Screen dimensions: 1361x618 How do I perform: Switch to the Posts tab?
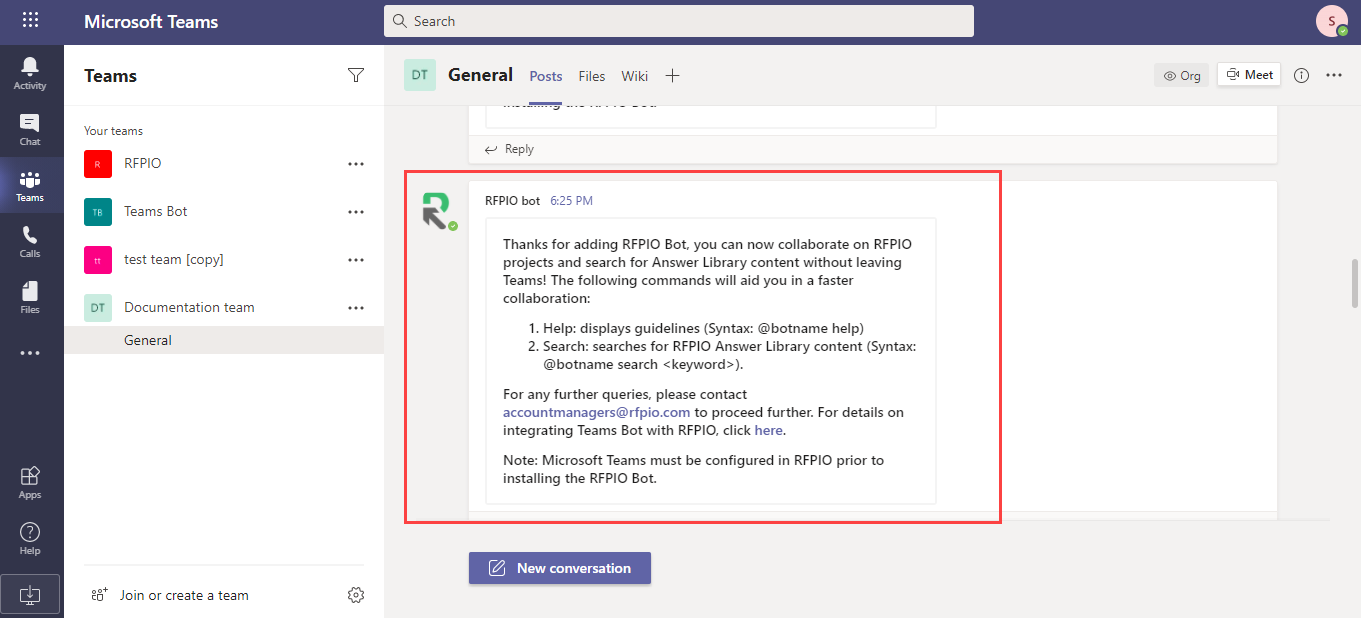coord(546,76)
